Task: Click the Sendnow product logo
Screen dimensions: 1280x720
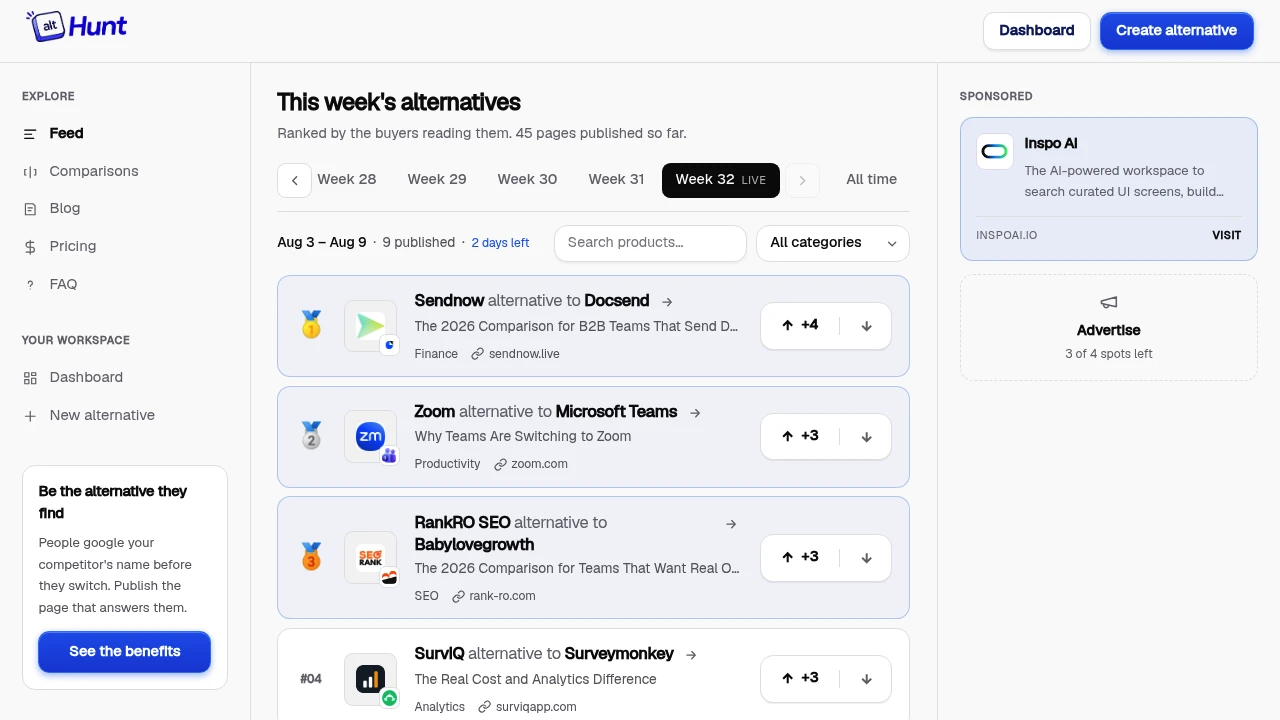Action: [x=371, y=325]
